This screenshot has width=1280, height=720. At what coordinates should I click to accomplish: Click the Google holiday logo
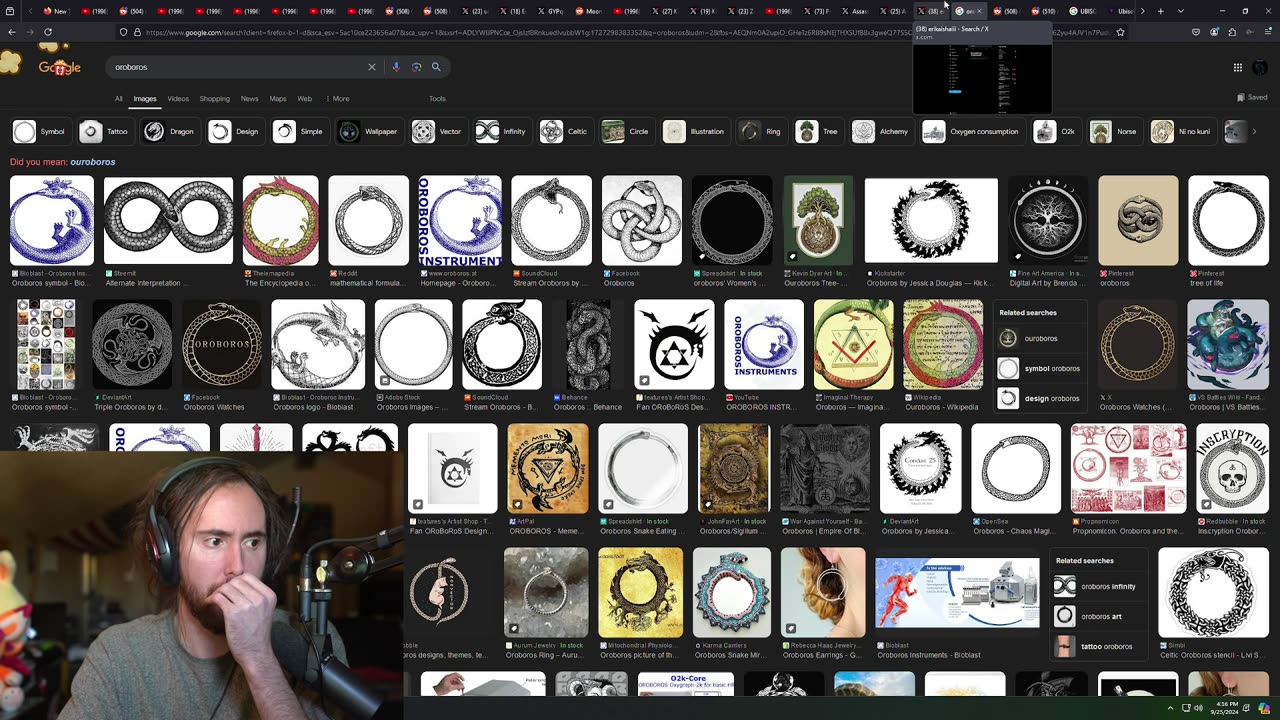tap(59, 67)
